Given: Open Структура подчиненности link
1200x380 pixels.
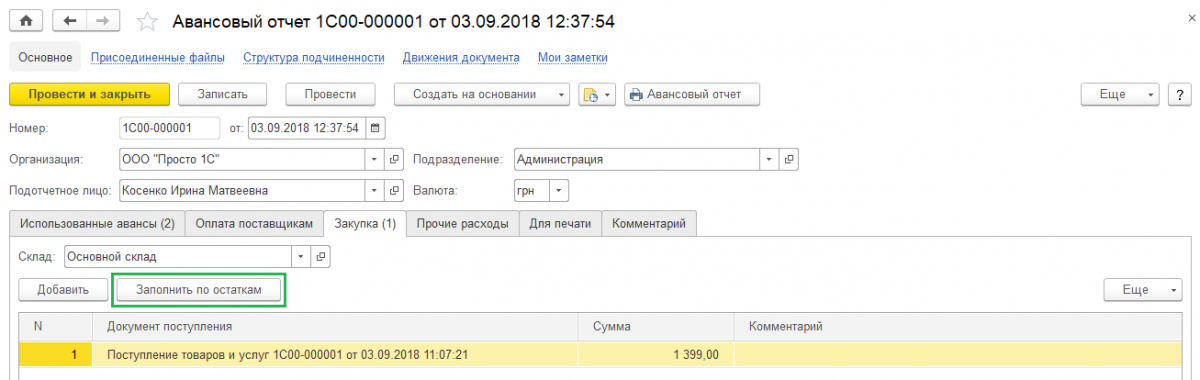Looking at the screenshot, I should coord(314,58).
